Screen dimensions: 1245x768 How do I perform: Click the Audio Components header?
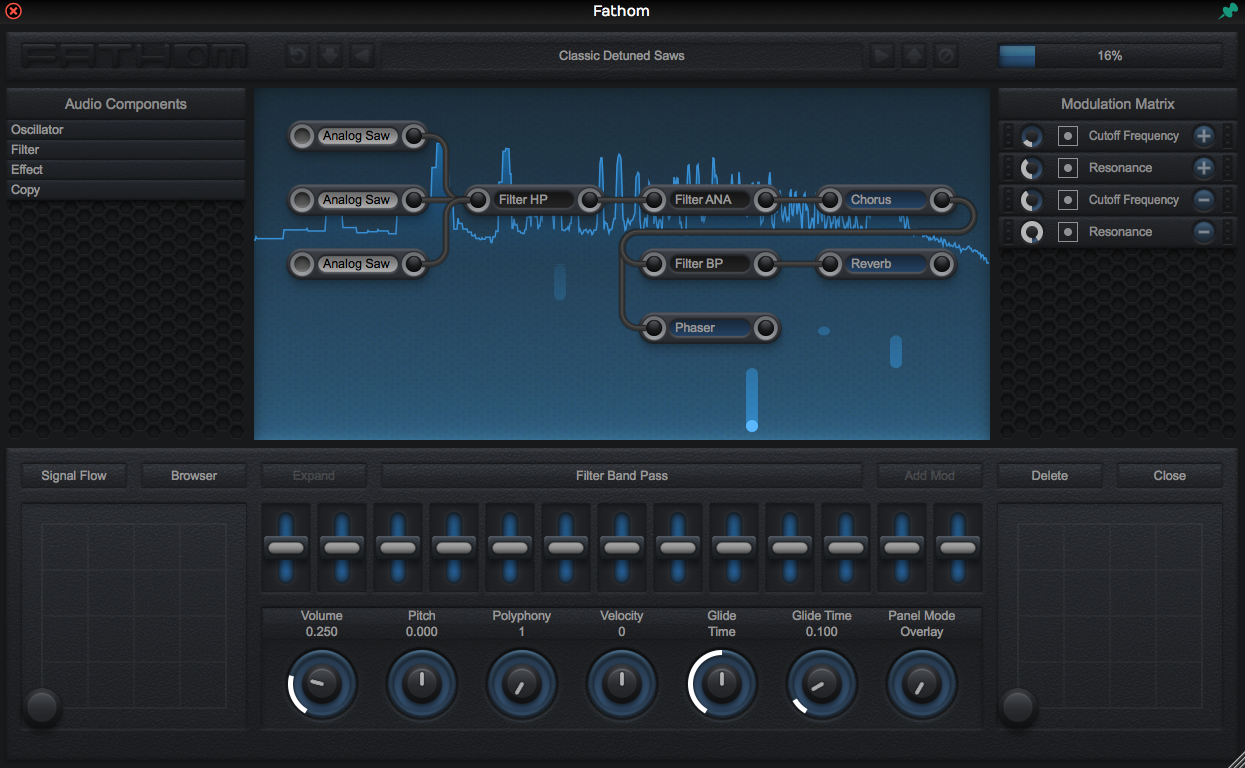pyautogui.click(x=126, y=104)
